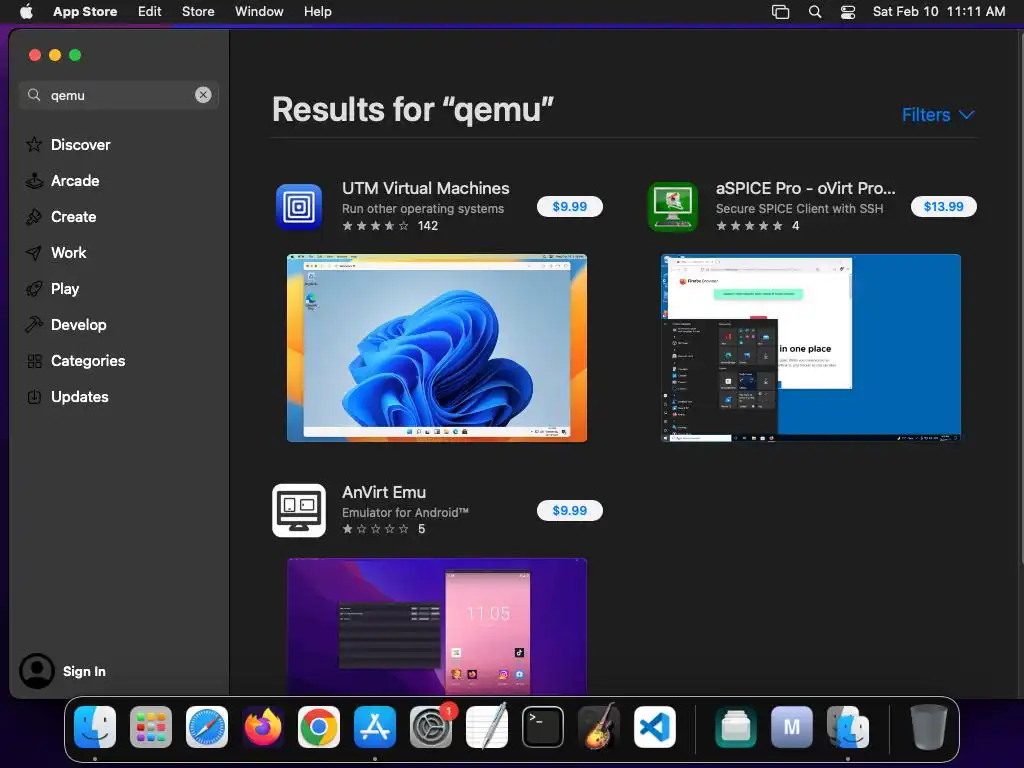The height and width of the screenshot is (768, 1024).
Task: Open Spotlight search in menu bar
Action: (x=815, y=12)
